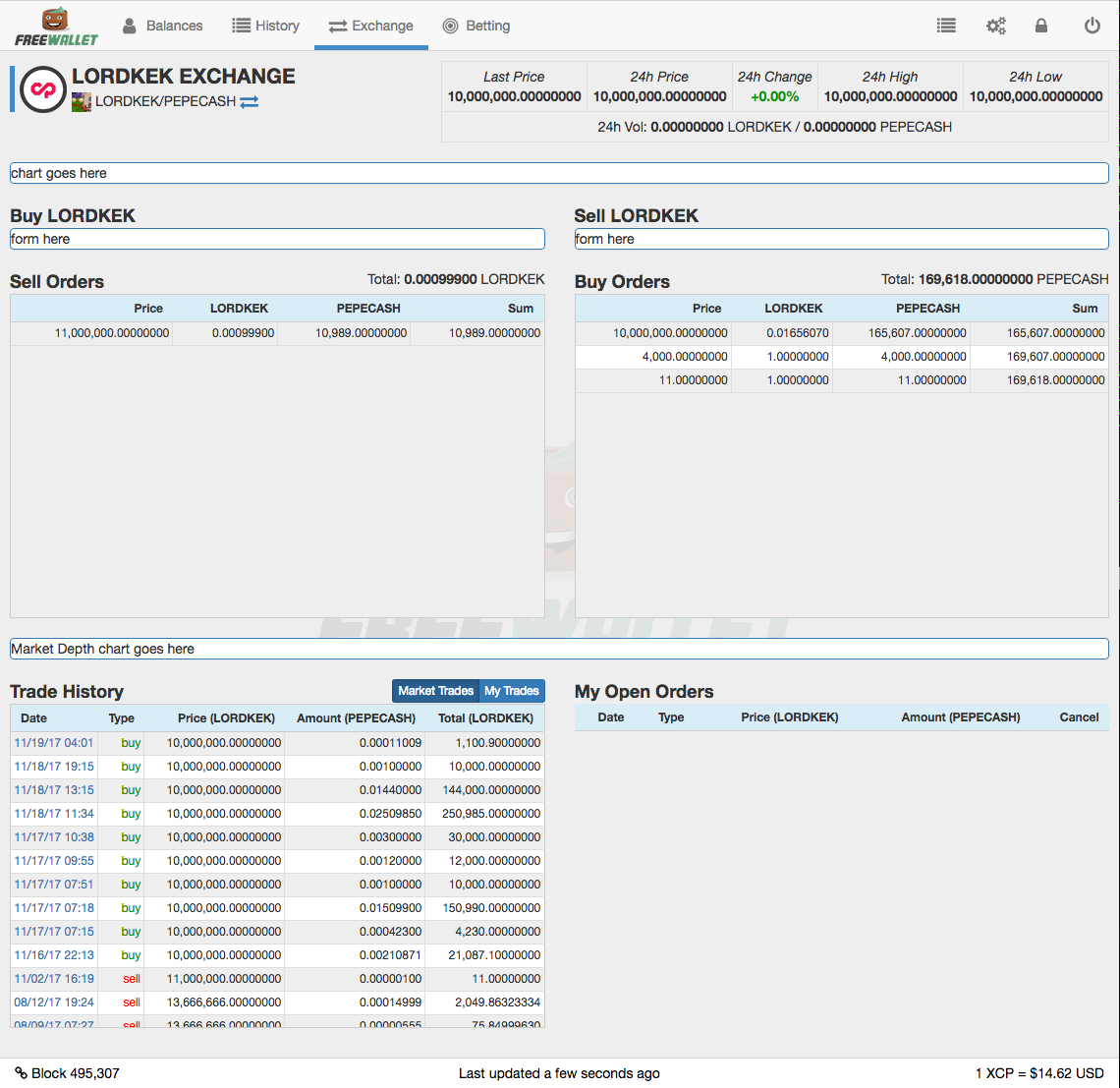Click the 24h Change +0.00% value
Viewport: 1120px width, 1088px height.
pos(774,96)
